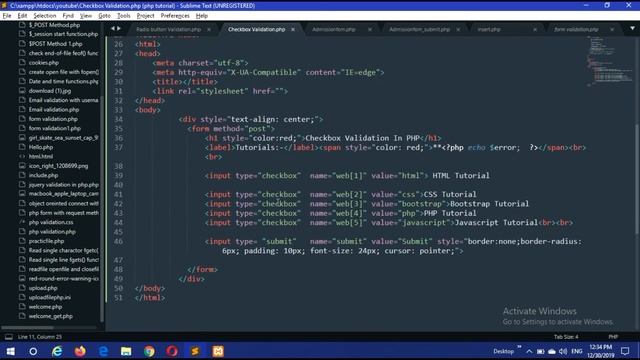Click the Cortana search circle
The image size is (640, 360).
pyautogui.click(x=33, y=351)
